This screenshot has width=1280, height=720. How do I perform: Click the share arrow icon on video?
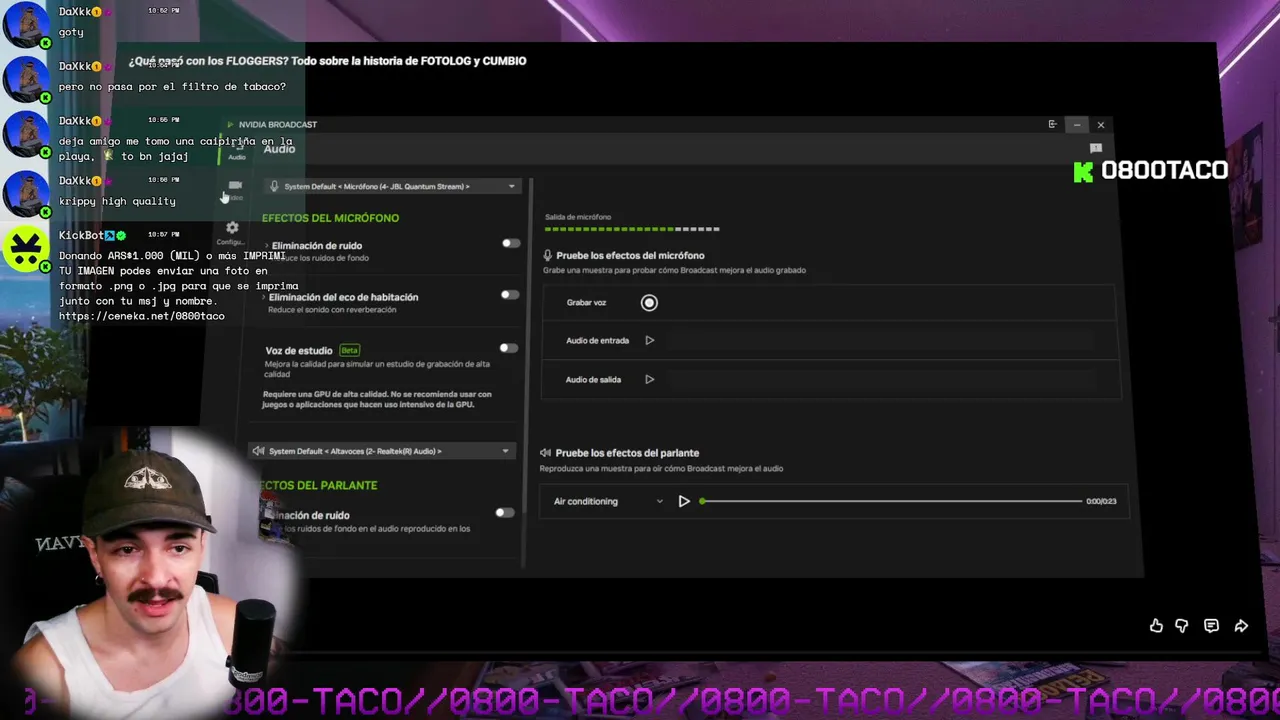1241,626
